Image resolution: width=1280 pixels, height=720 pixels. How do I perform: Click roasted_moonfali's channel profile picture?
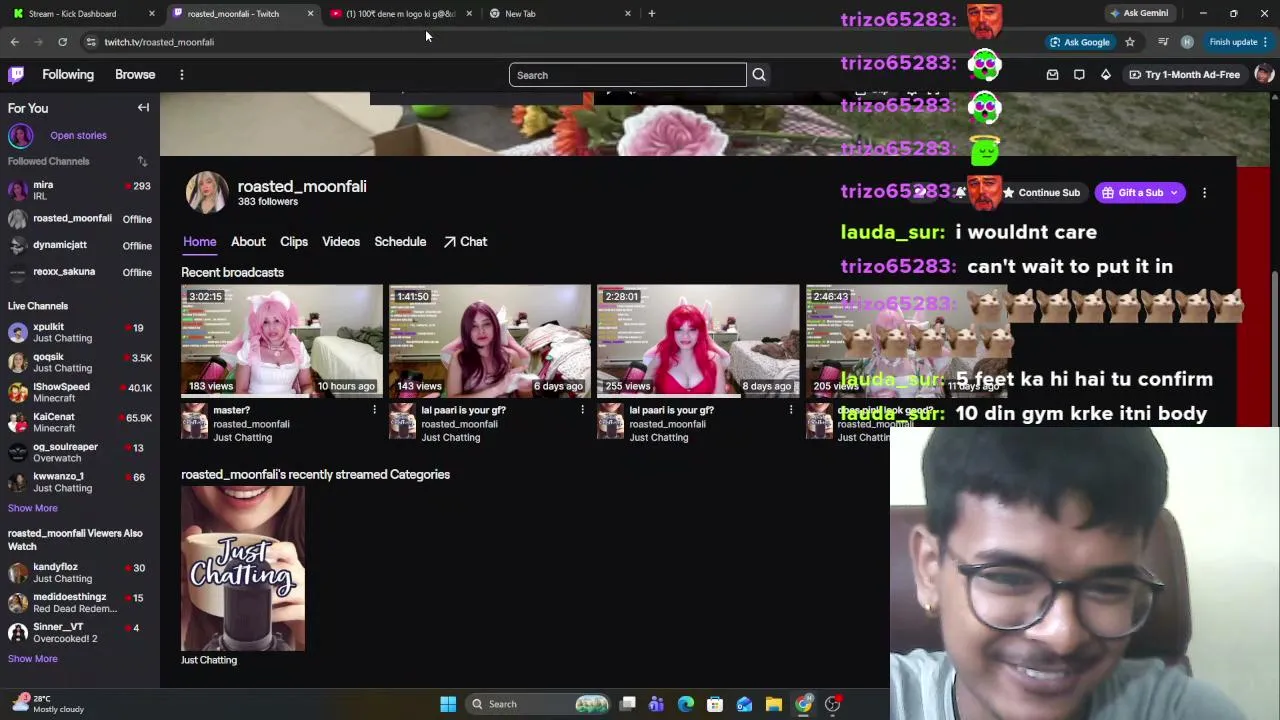[x=207, y=192]
